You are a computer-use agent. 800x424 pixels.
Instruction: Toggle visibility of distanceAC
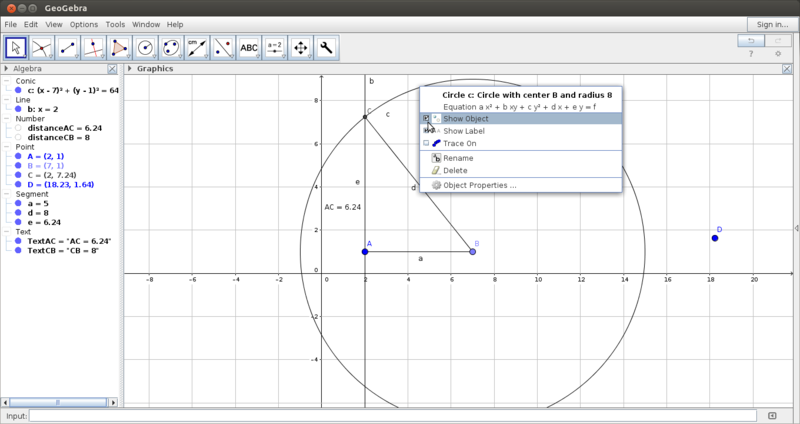pos(18,128)
